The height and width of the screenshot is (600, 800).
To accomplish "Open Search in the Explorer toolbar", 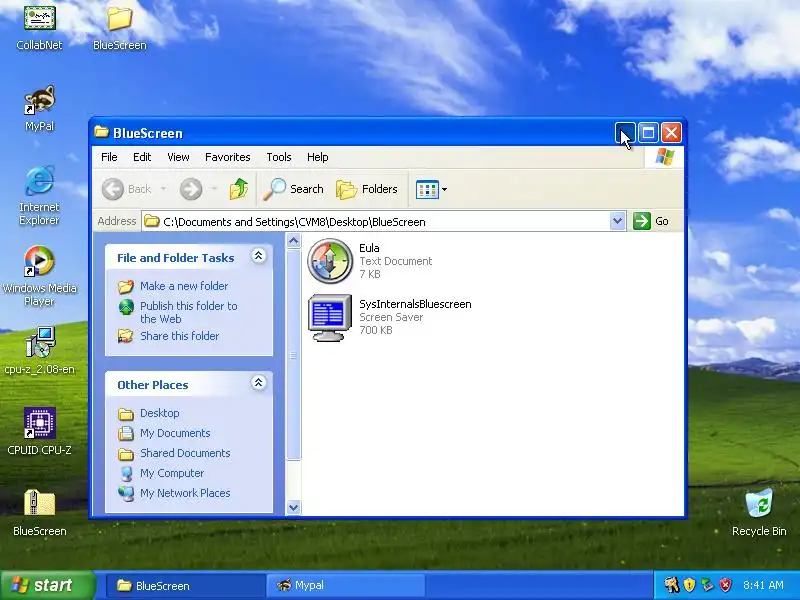I will coord(293,189).
